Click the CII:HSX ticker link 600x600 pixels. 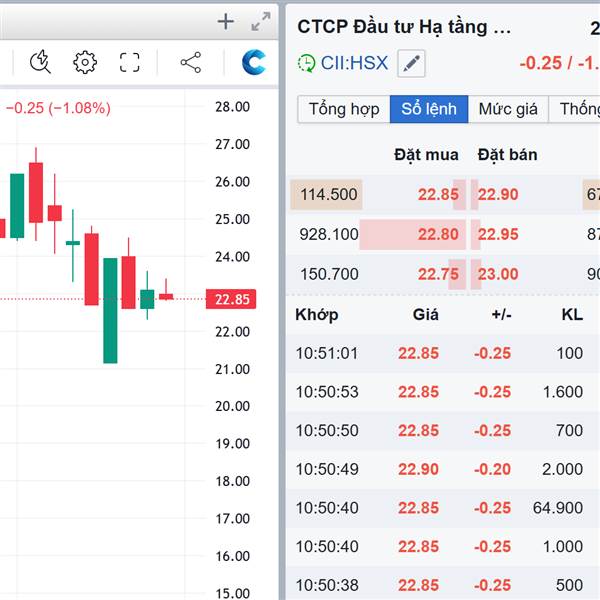coord(354,63)
